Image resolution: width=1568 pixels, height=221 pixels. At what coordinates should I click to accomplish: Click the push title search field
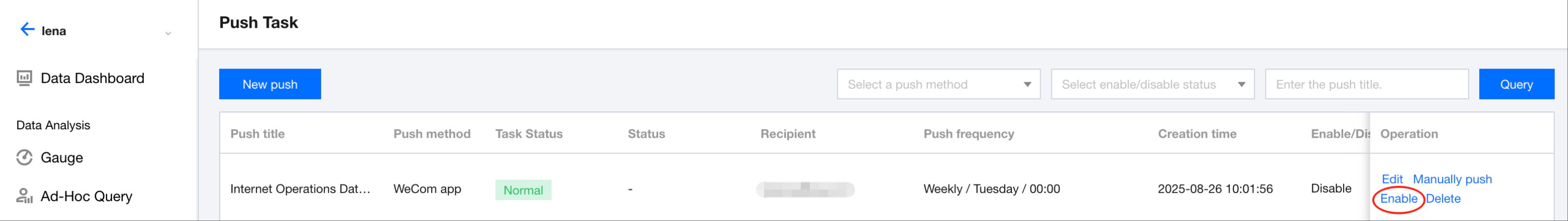(x=1366, y=85)
